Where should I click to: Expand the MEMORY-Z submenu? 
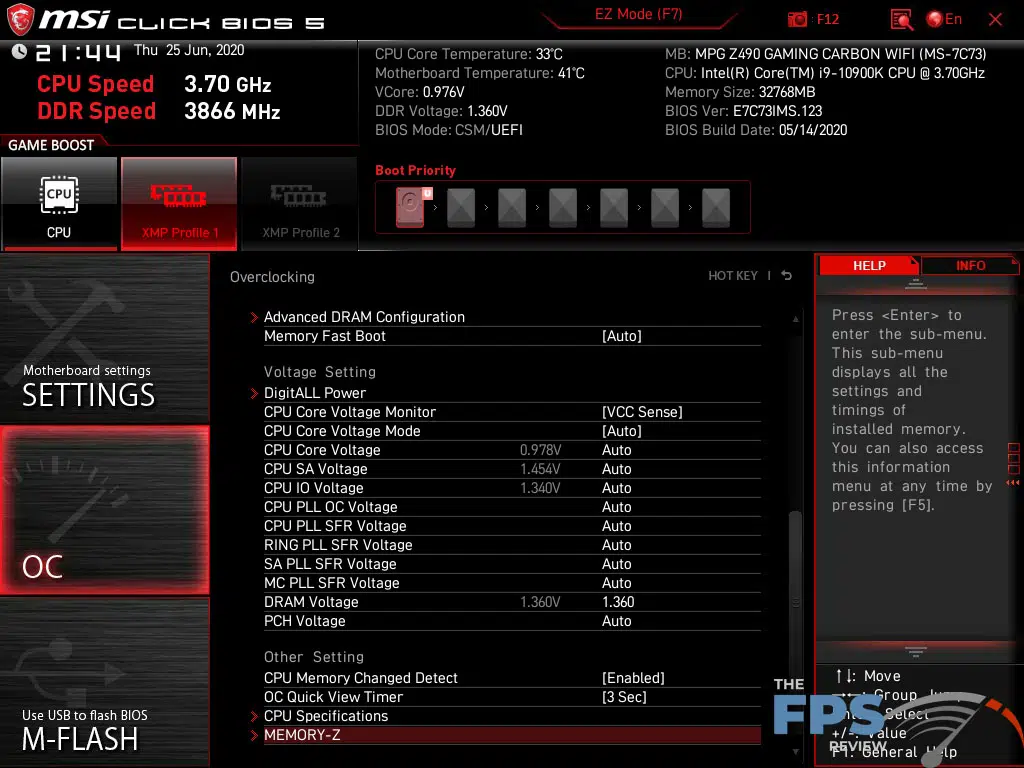pyautogui.click(x=512, y=735)
